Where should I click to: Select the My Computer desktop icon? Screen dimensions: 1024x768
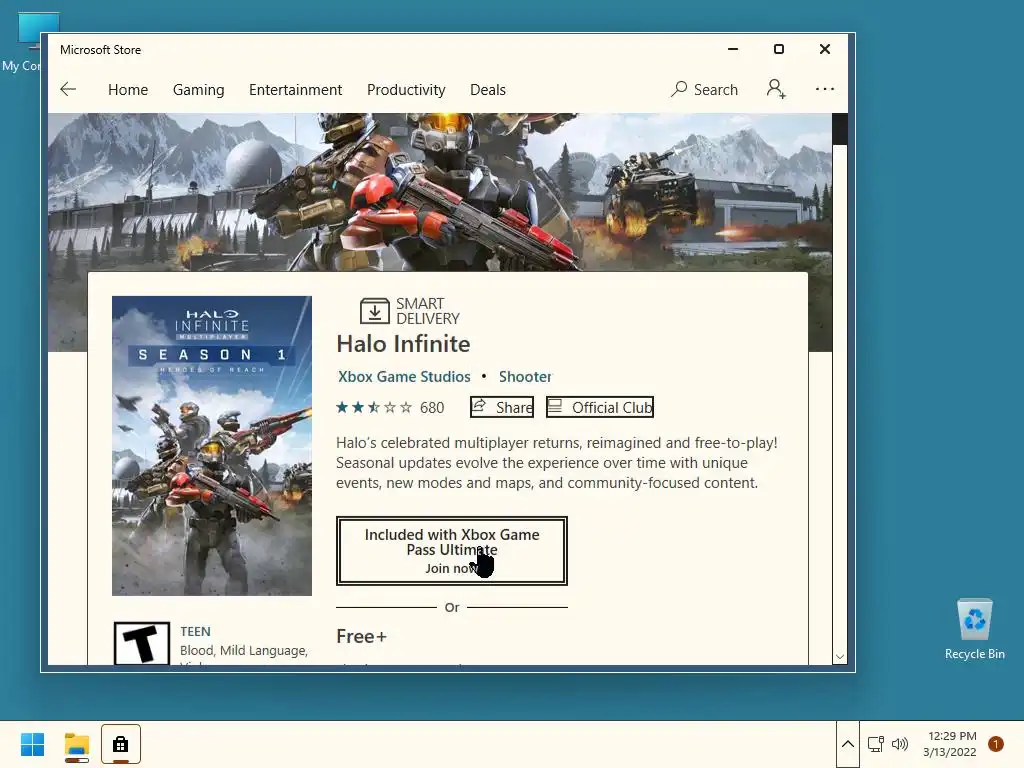[23, 42]
